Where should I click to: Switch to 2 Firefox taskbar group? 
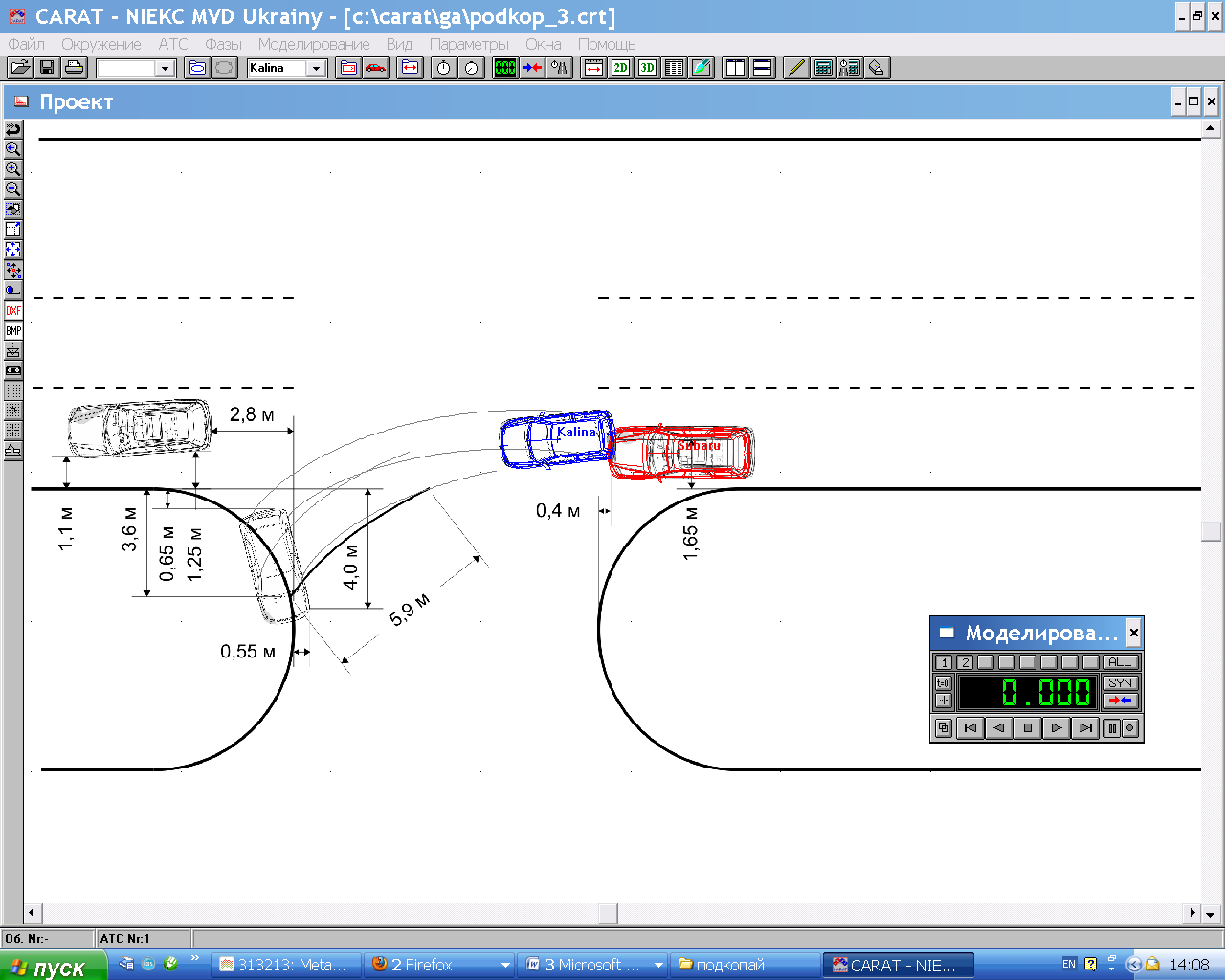439,965
